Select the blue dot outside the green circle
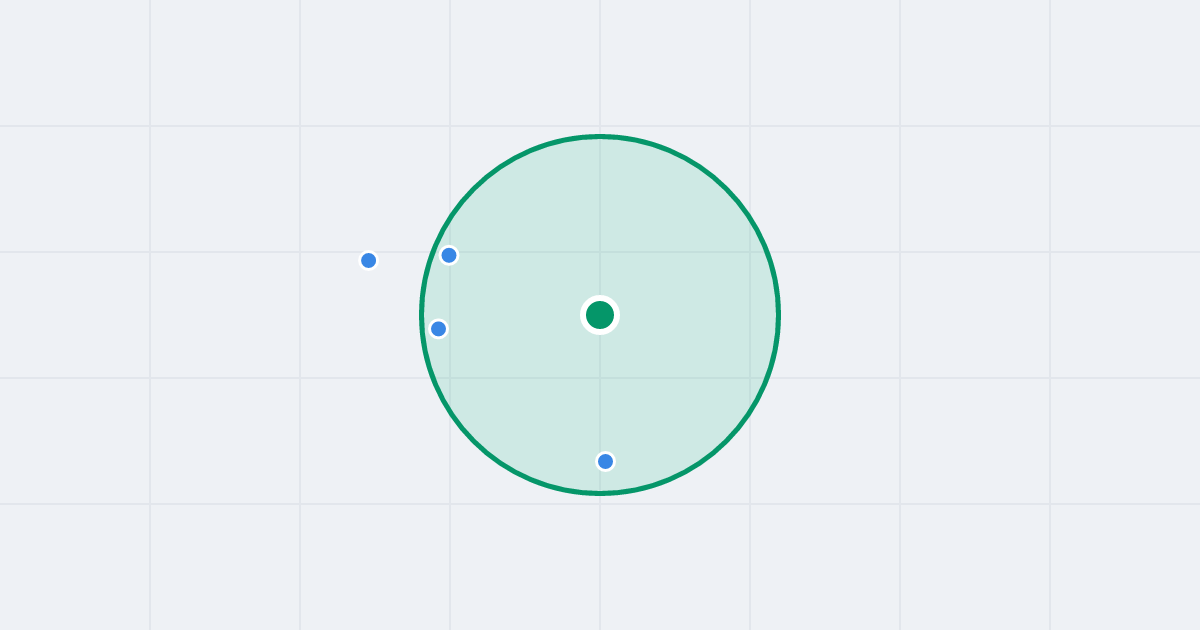Image resolution: width=1200 pixels, height=630 pixels. click(368, 260)
